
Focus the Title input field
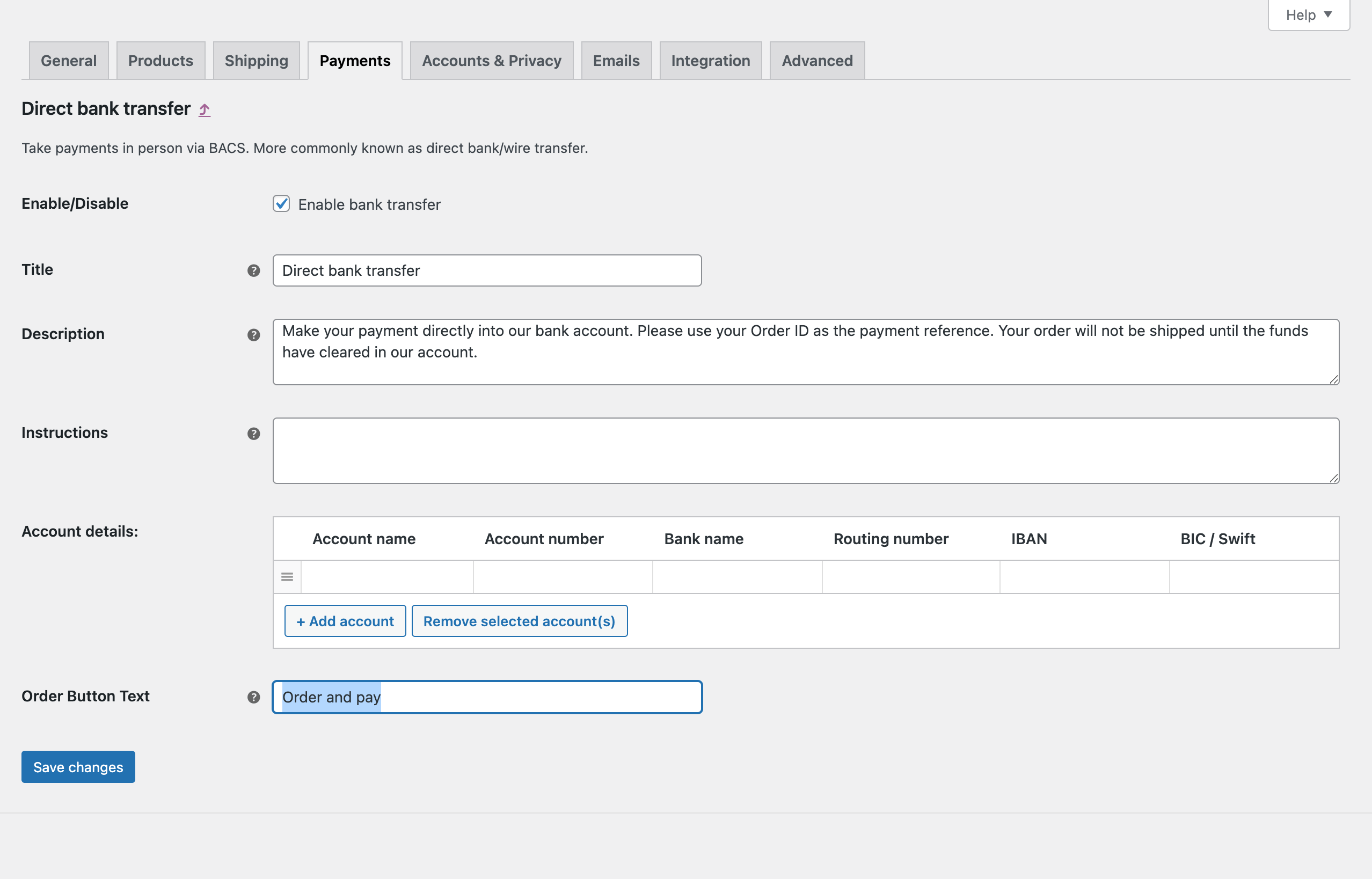coord(487,270)
